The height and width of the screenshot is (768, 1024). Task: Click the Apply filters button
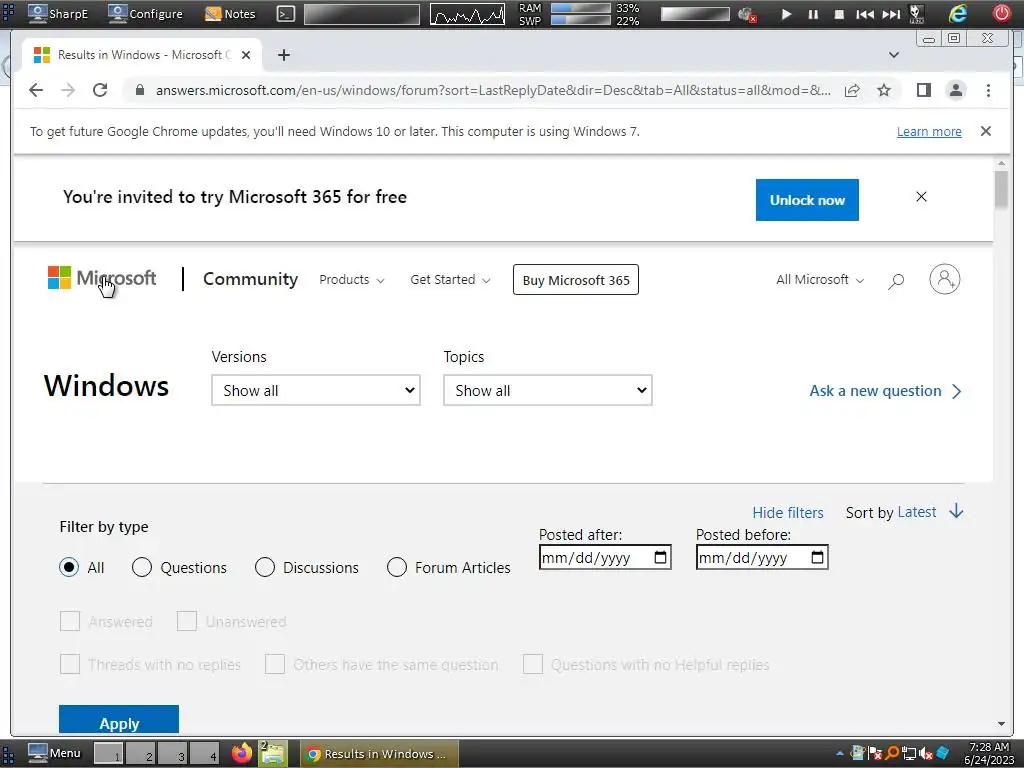point(119,719)
